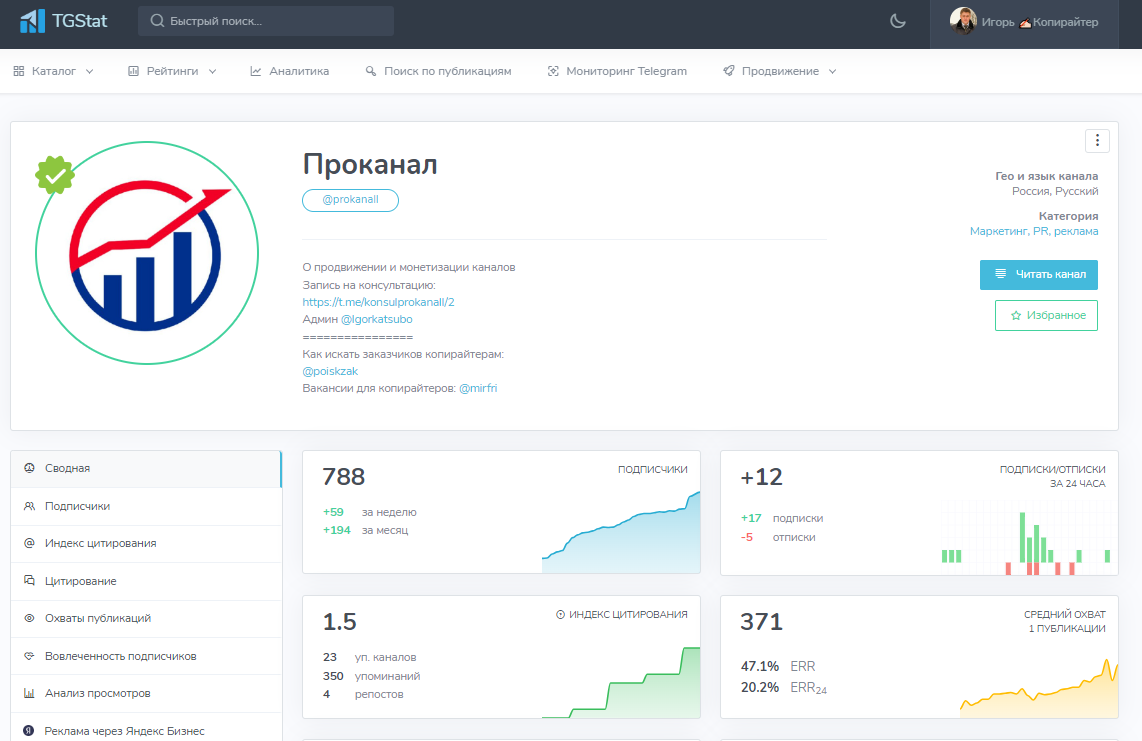Screen dimensions: 1142x741
Task: Toggle dark mode moon icon
Action: tap(898, 21)
